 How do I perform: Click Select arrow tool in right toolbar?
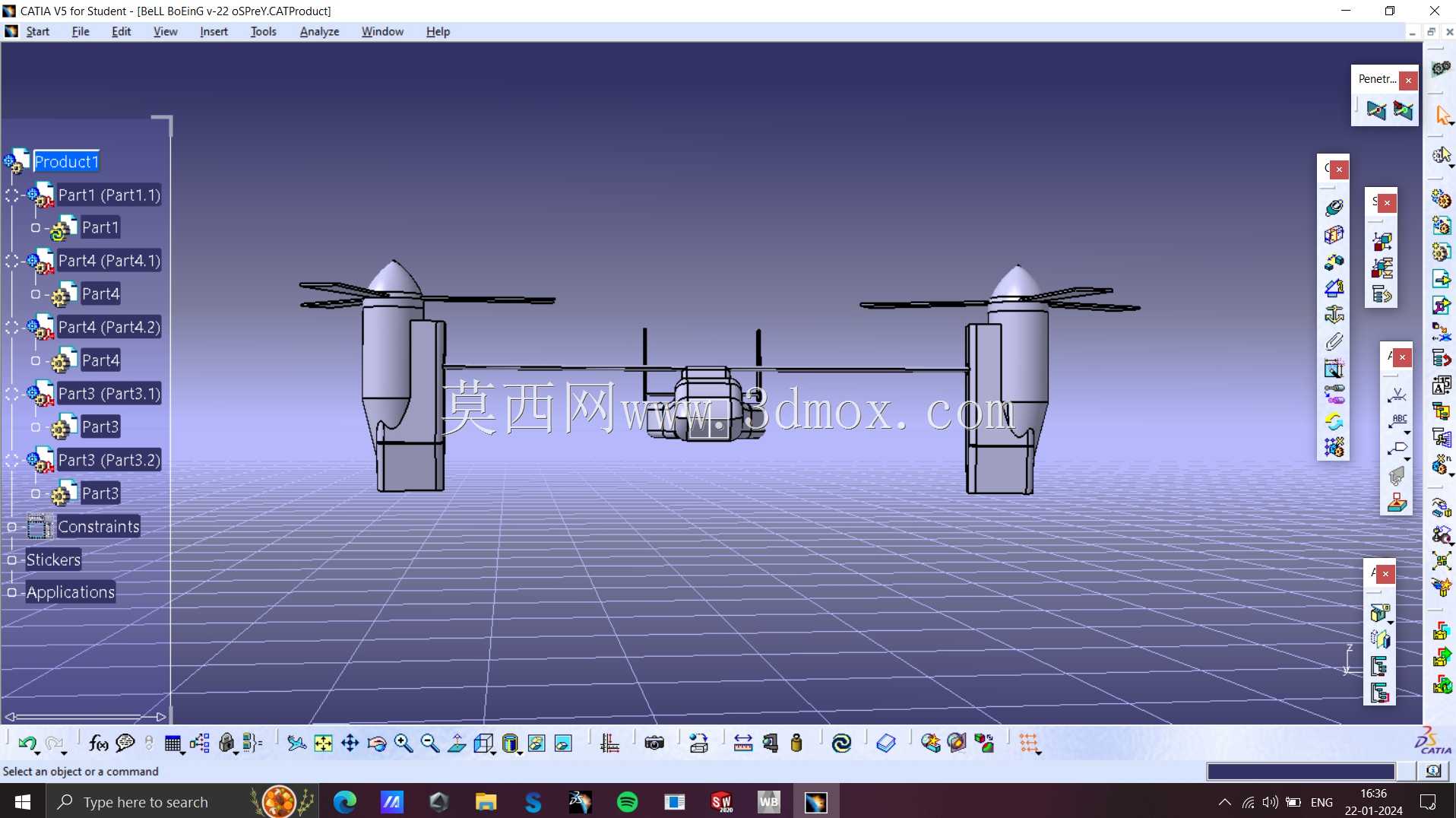[x=1442, y=115]
